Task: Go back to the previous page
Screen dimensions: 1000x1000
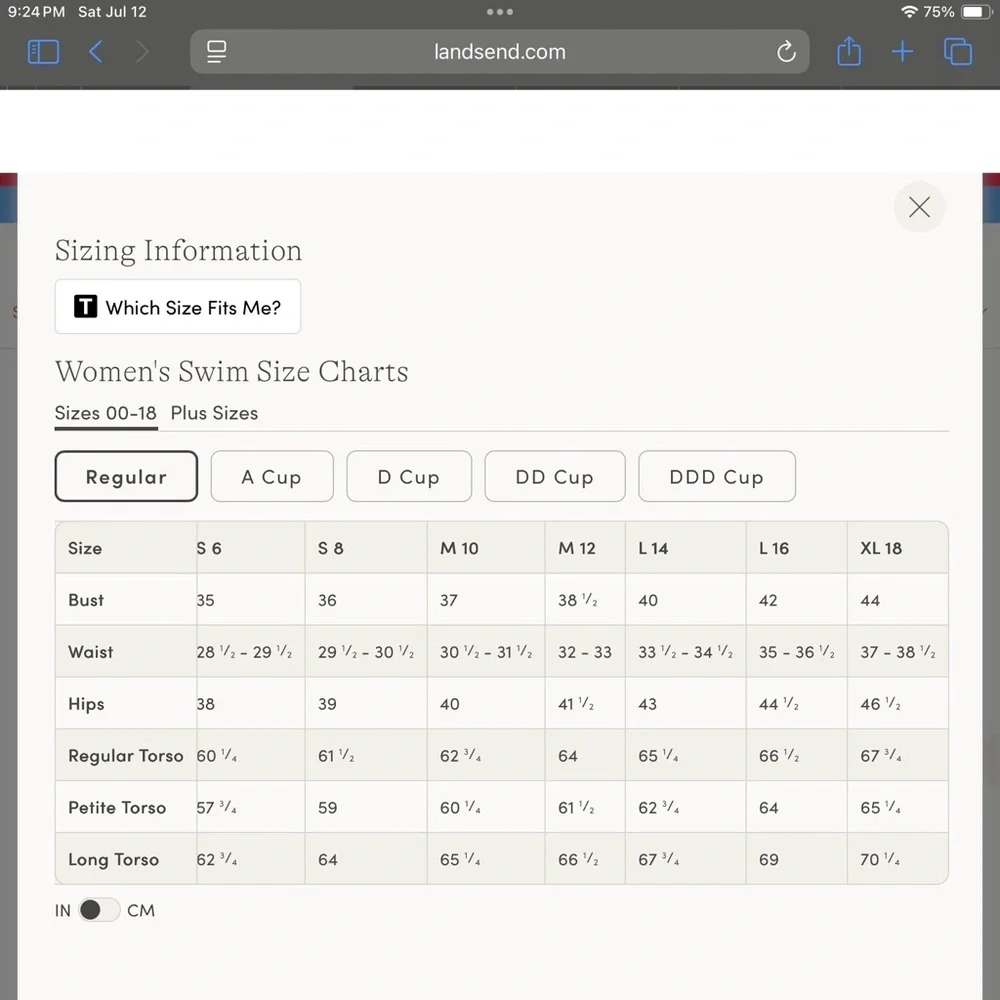Action: pyautogui.click(x=96, y=52)
